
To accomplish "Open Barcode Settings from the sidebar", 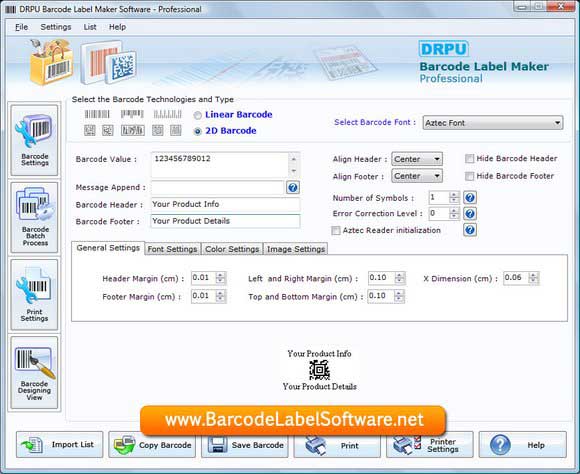I will point(34,140).
